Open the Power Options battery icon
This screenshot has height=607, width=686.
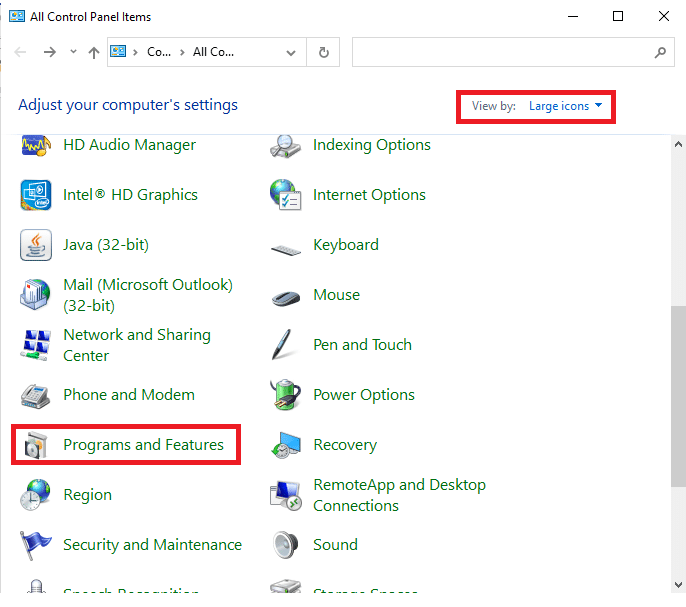286,395
